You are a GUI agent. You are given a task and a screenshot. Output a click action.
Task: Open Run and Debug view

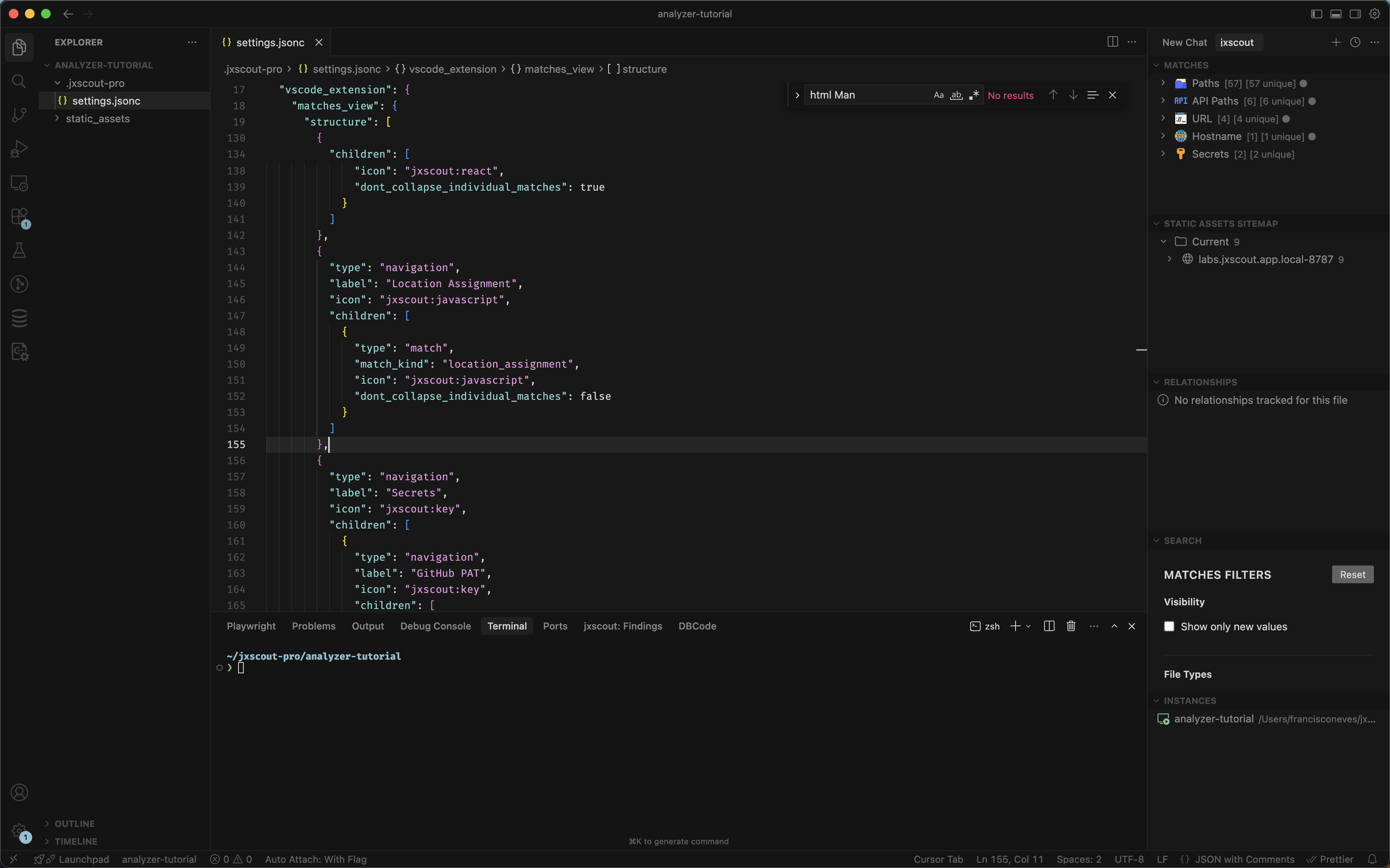[x=19, y=149]
